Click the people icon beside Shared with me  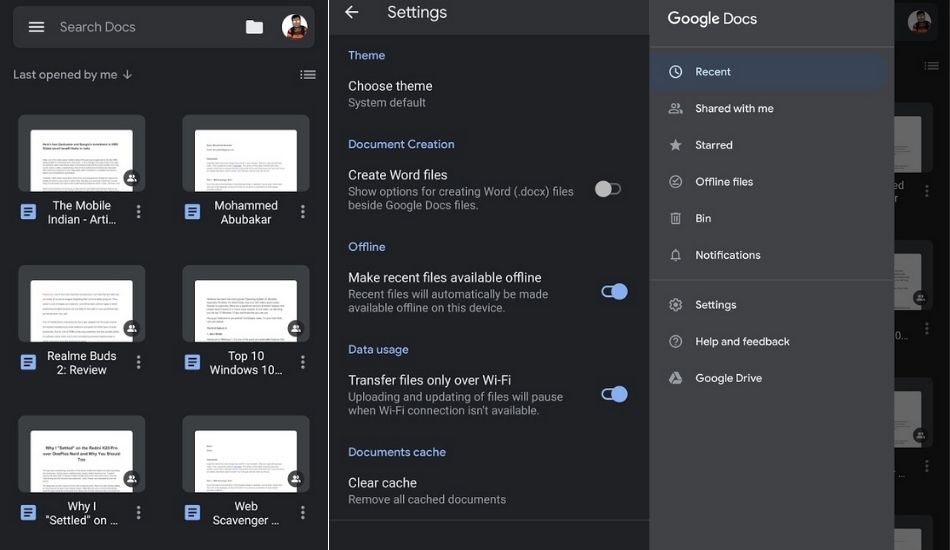pyautogui.click(x=676, y=108)
